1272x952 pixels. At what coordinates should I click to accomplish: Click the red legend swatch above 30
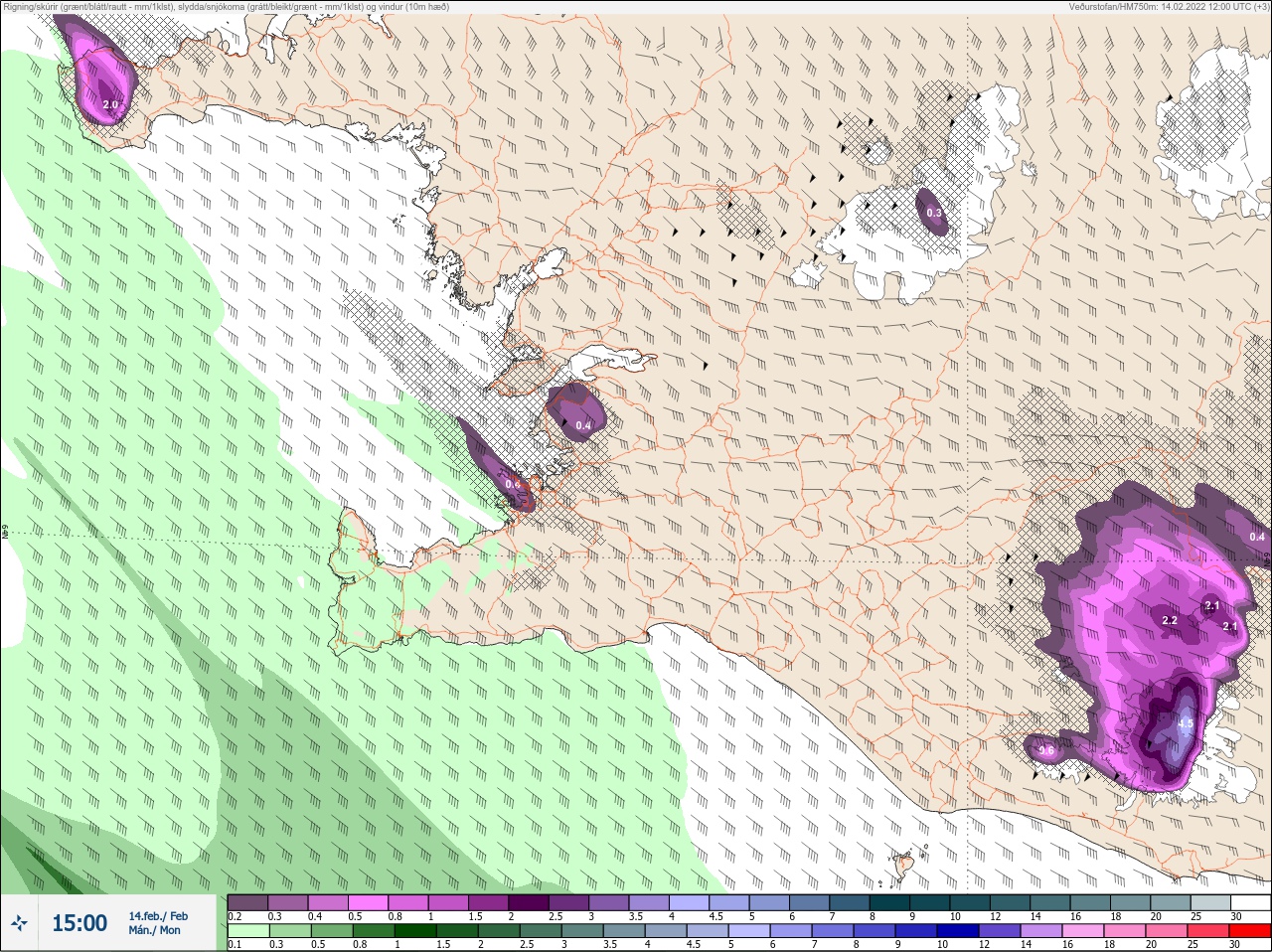tap(1251, 931)
